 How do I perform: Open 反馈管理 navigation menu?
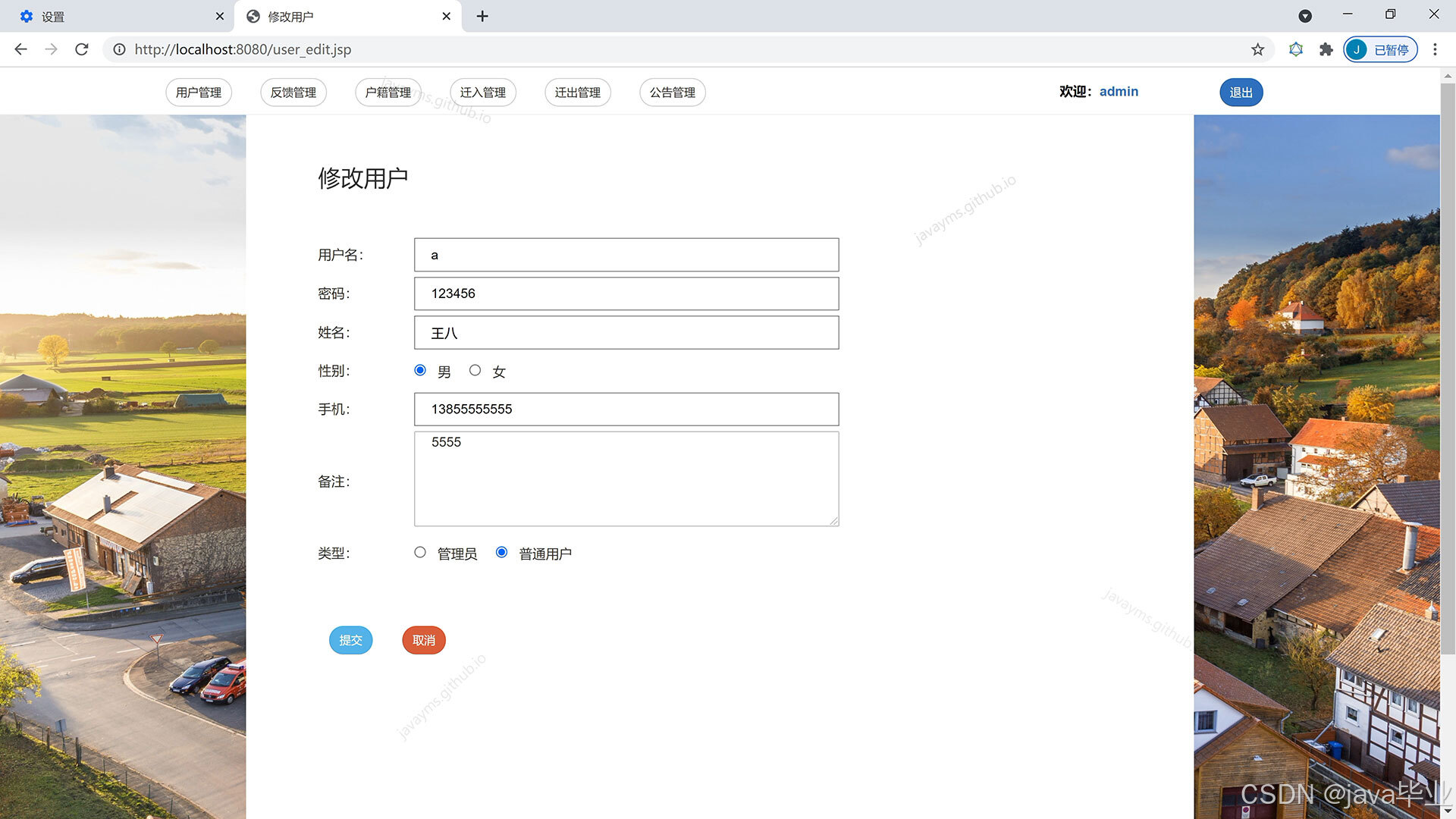tap(293, 93)
